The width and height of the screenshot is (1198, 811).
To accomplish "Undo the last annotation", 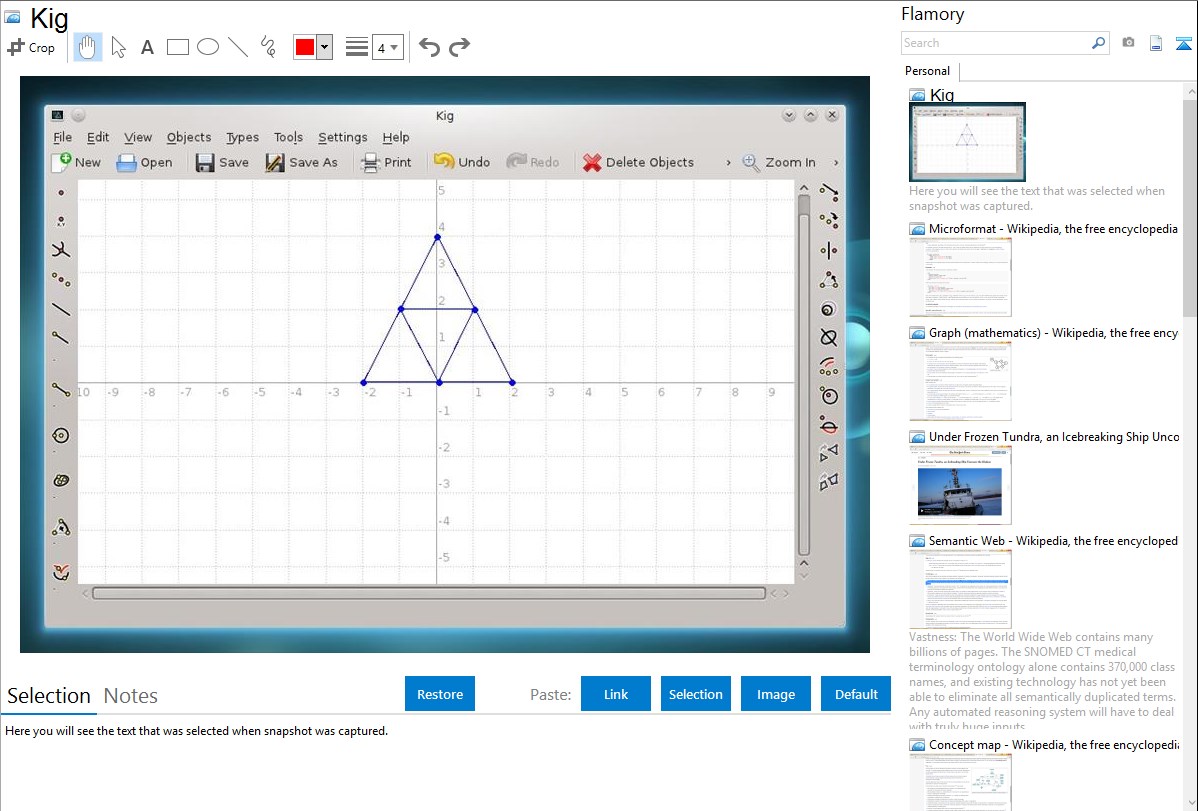I will (429, 47).
